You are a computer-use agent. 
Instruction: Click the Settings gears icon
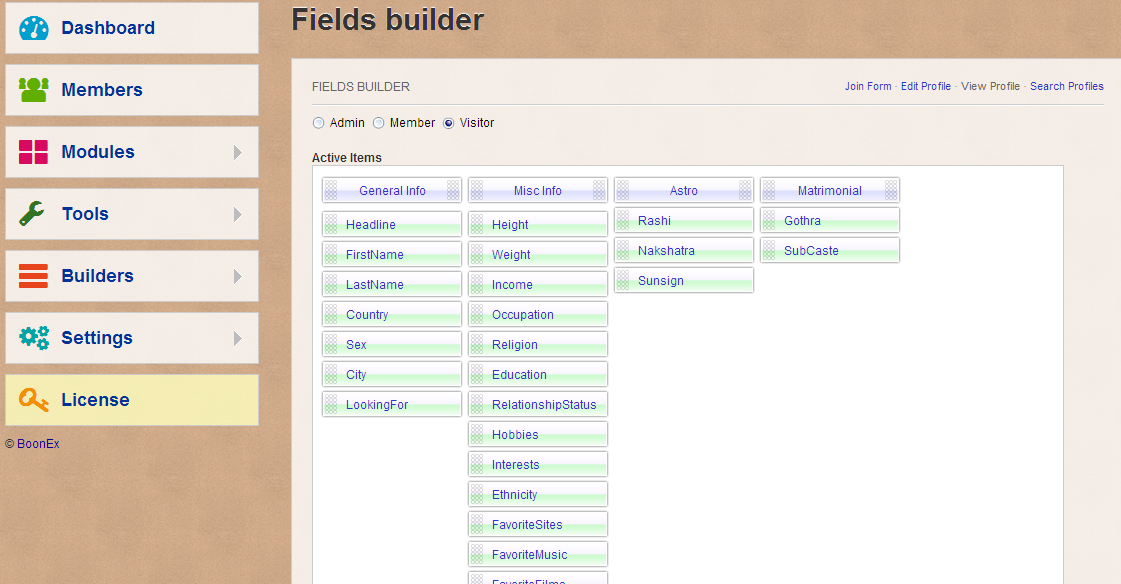click(34, 337)
